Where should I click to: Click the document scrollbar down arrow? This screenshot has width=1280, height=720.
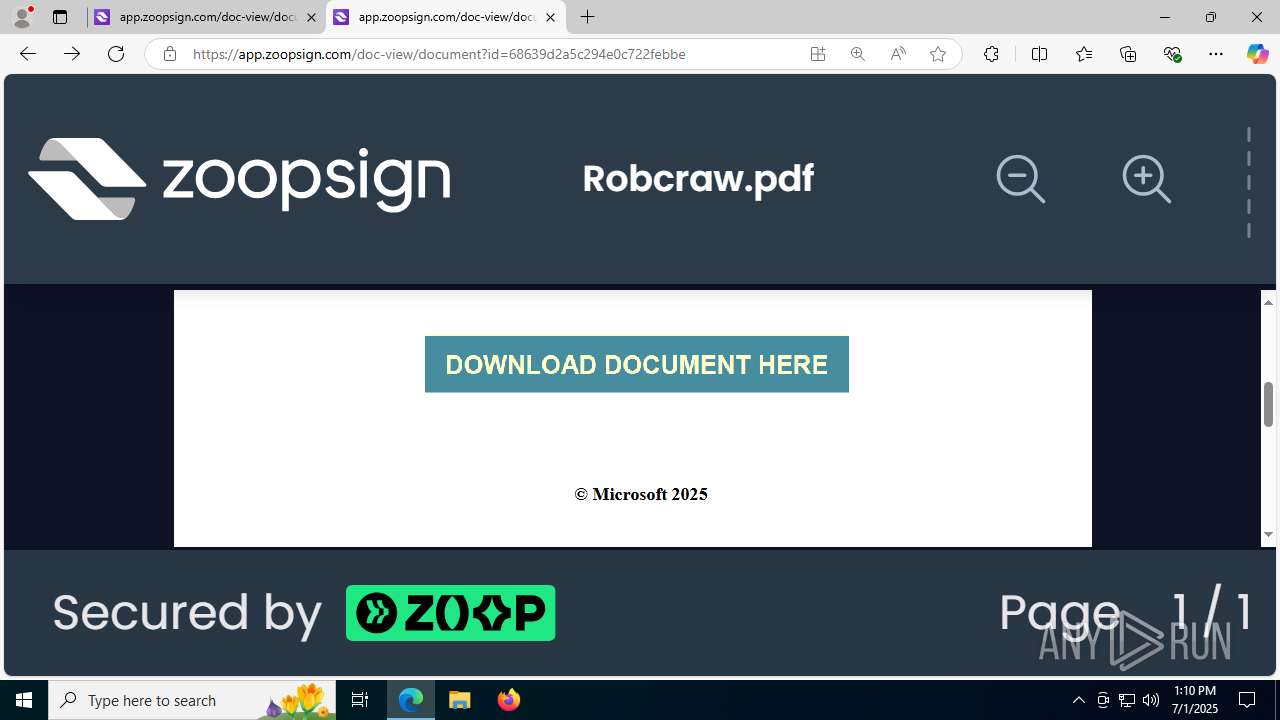pos(1268,534)
